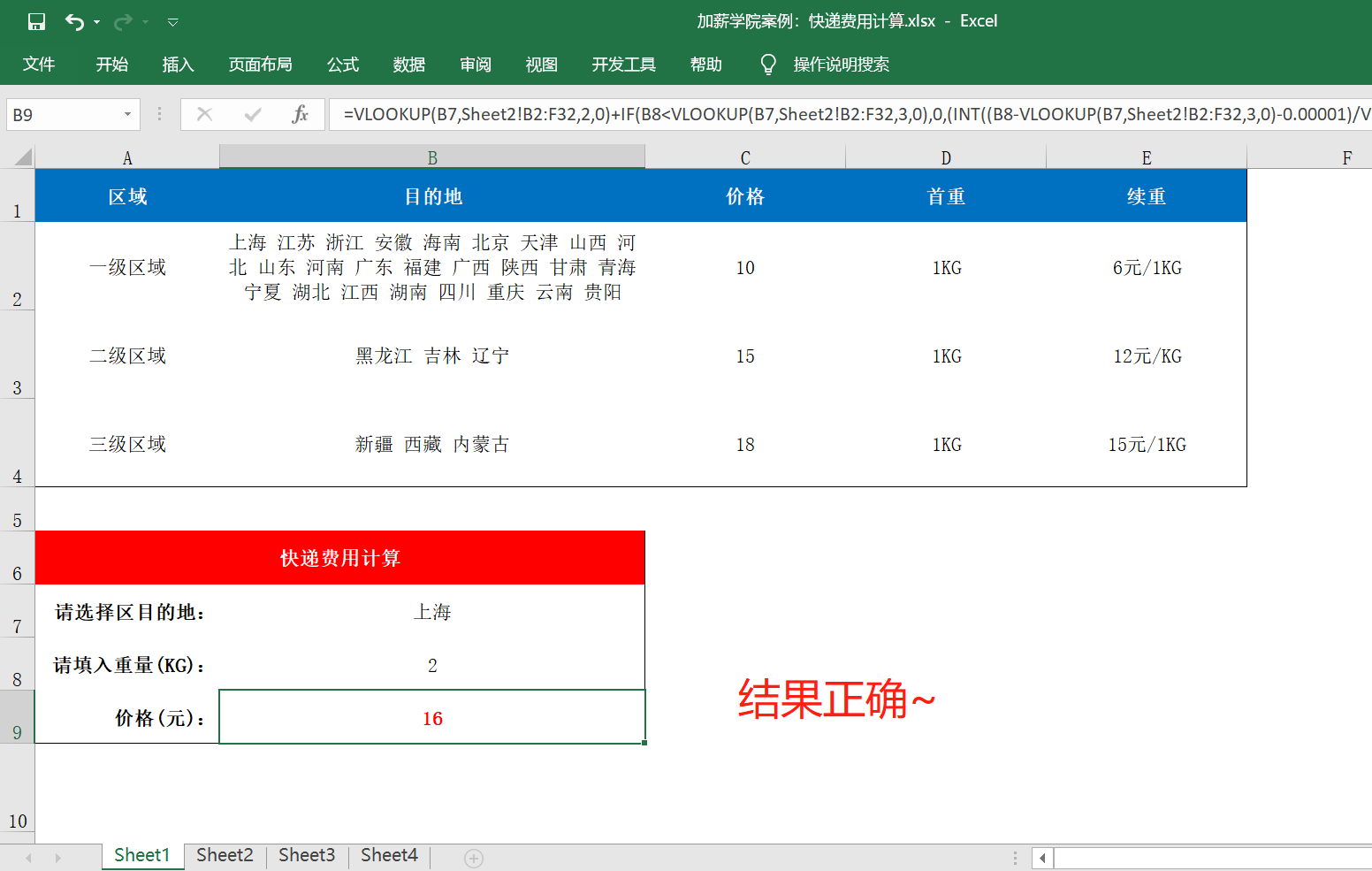The image size is (1372, 871).
Task: Switch to the Sheet4 tab
Action: (x=389, y=855)
